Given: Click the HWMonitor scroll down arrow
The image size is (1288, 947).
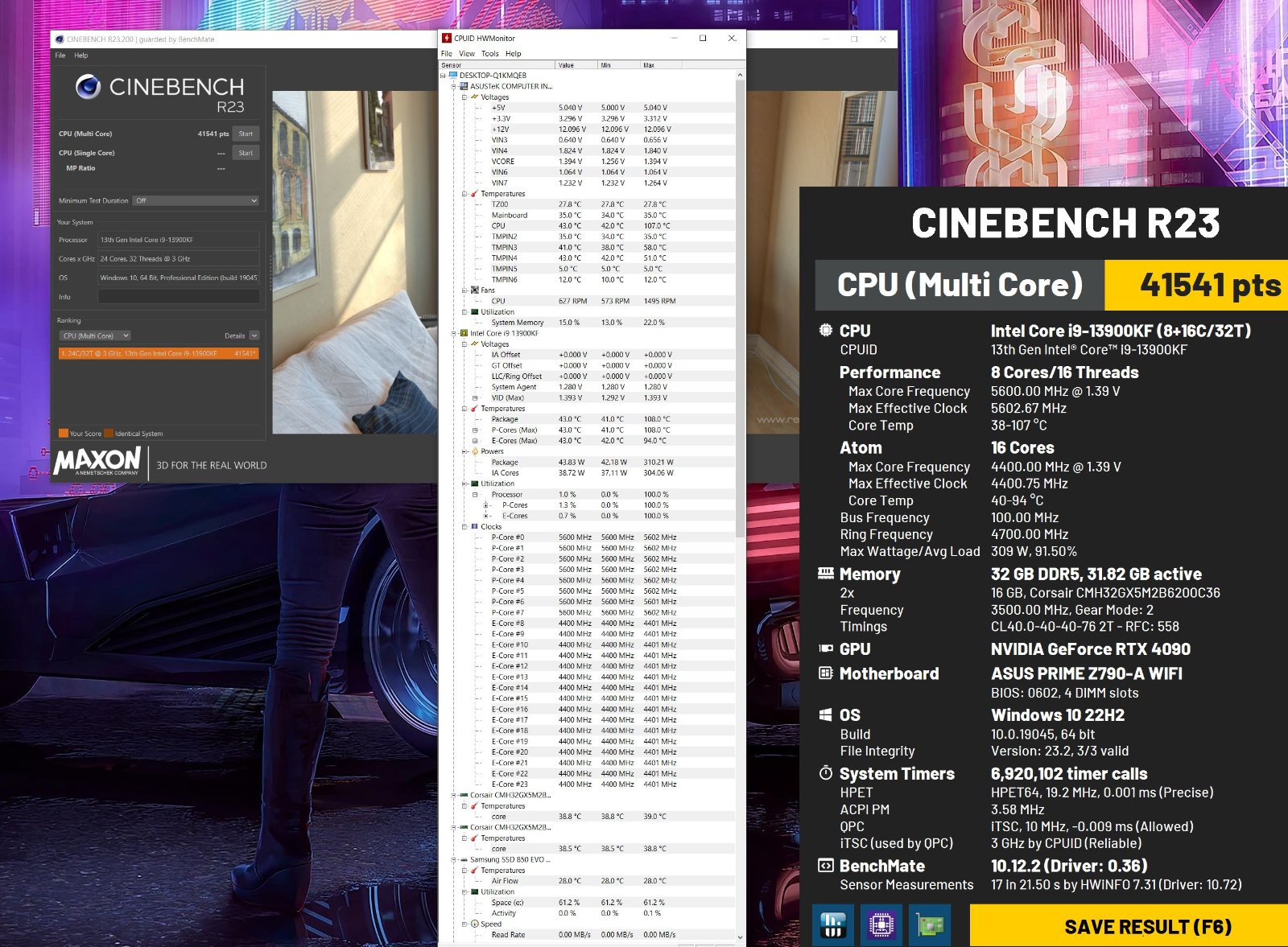Looking at the screenshot, I should coord(740,937).
